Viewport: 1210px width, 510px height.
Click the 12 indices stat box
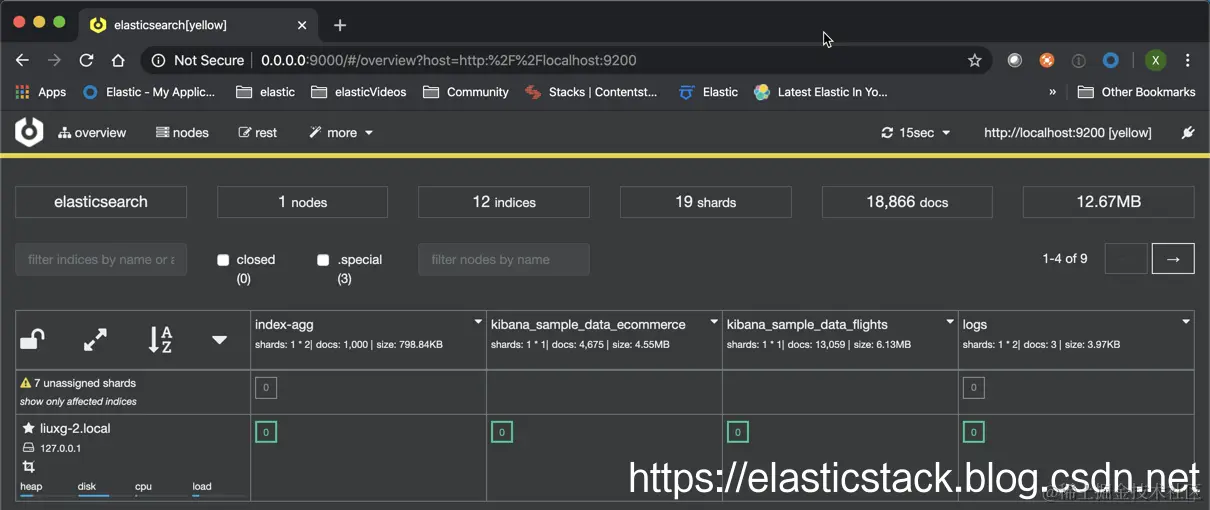pyautogui.click(x=504, y=202)
